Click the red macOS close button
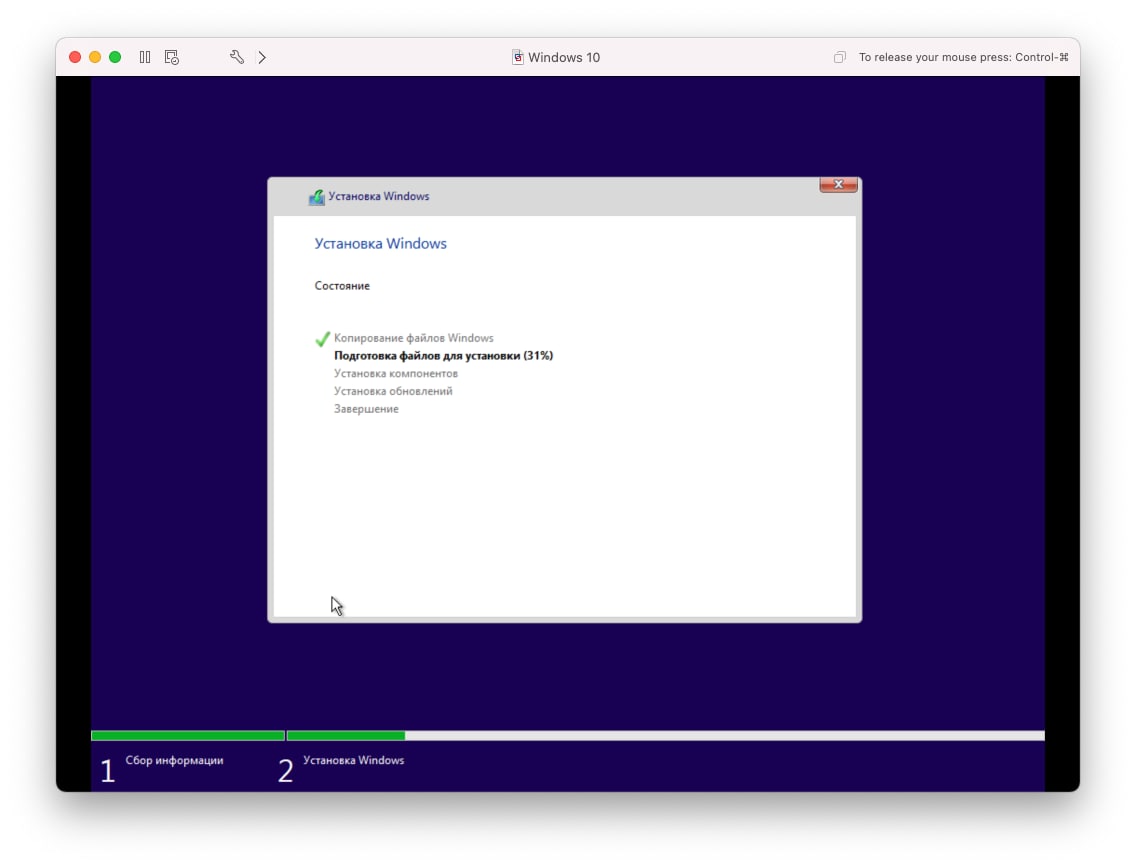Image resolution: width=1136 pixels, height=866 pixels. tap(75, 57)
